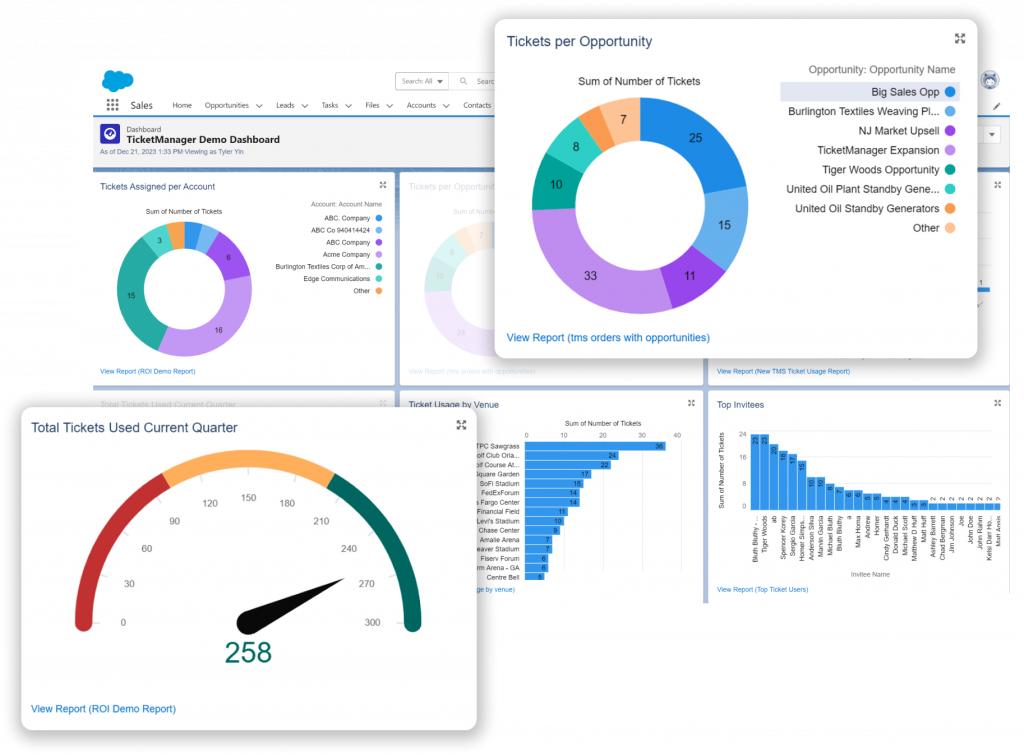Open View Report ROI Demo Report under gauge
Image resolution: width=1024 pixels, height=756 pixels.
click(103, 708)
